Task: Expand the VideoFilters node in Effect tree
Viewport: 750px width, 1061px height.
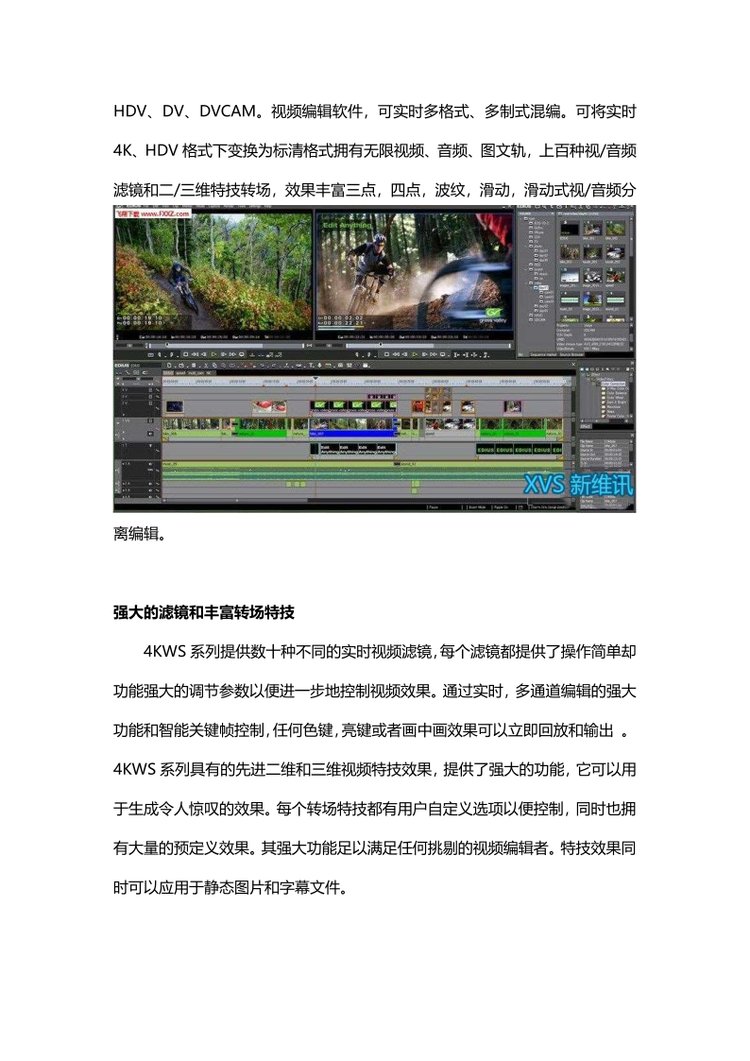Action: pos(589,381)
